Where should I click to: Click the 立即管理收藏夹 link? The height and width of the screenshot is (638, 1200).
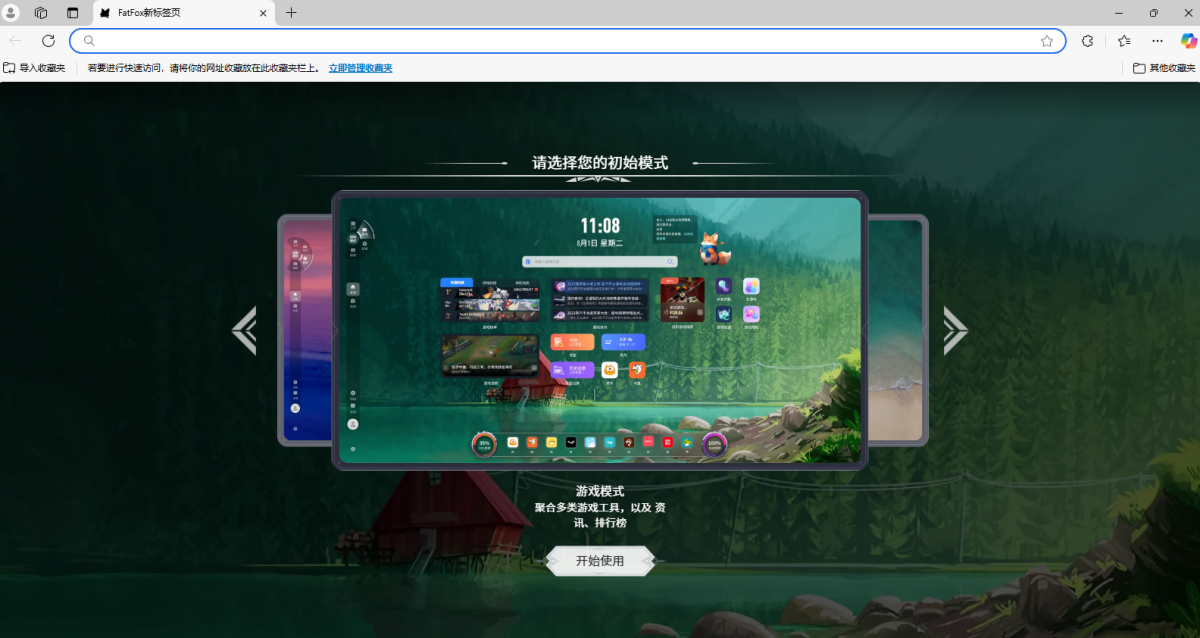point(361,68)
